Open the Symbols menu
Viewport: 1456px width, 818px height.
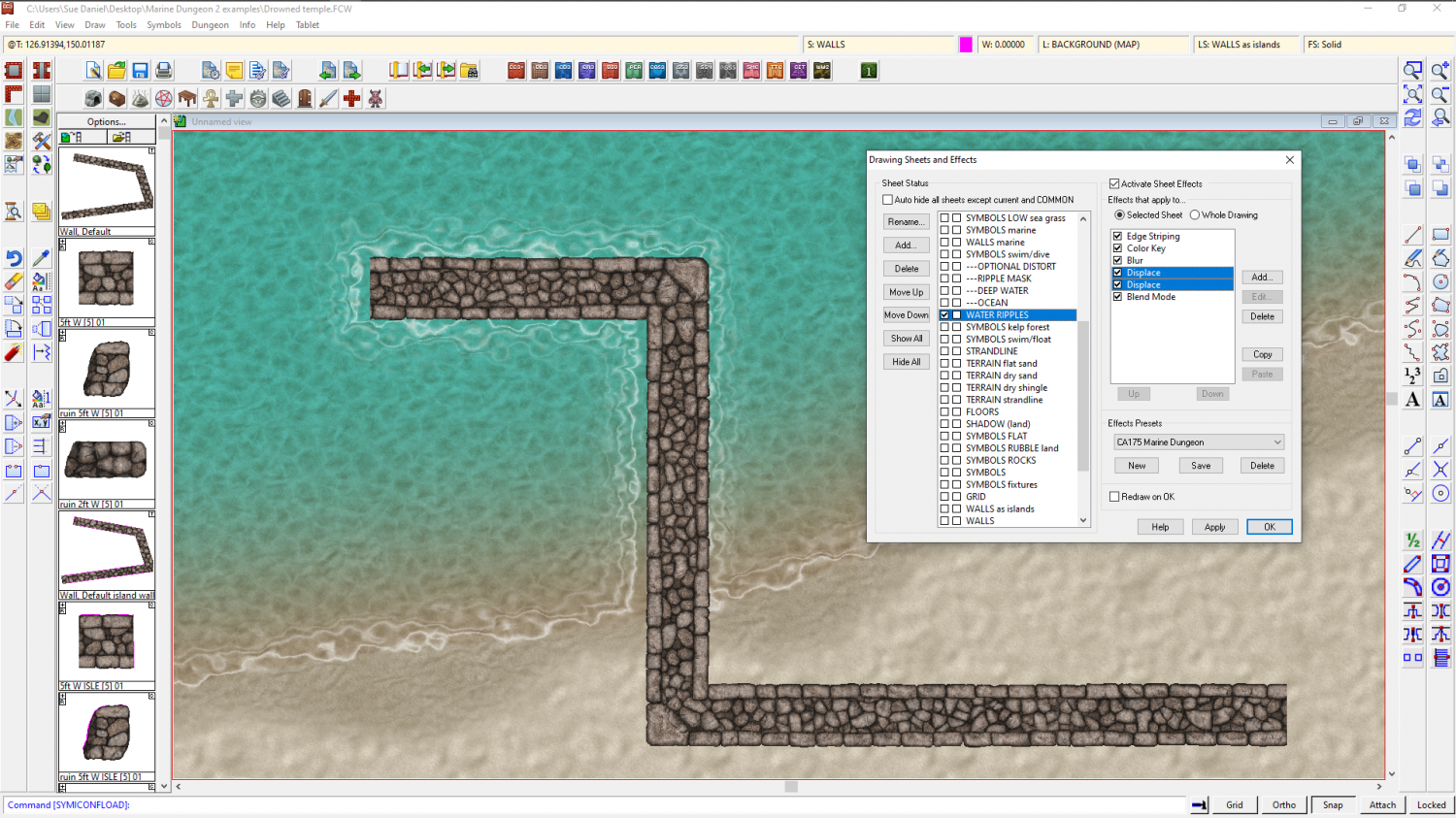point(164,25)
